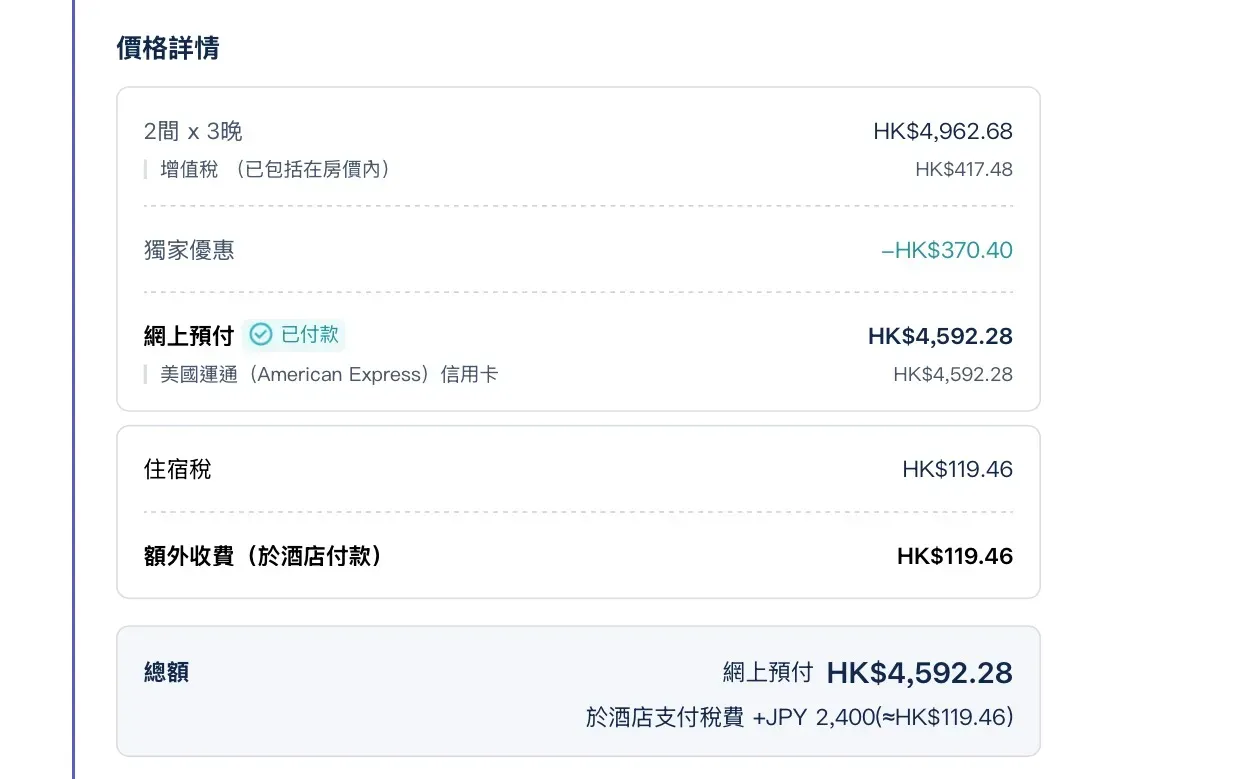The height and width of the screenshot is (779, 1260).
Task: Click the 住宿稅 label
Action: (178, 469)
